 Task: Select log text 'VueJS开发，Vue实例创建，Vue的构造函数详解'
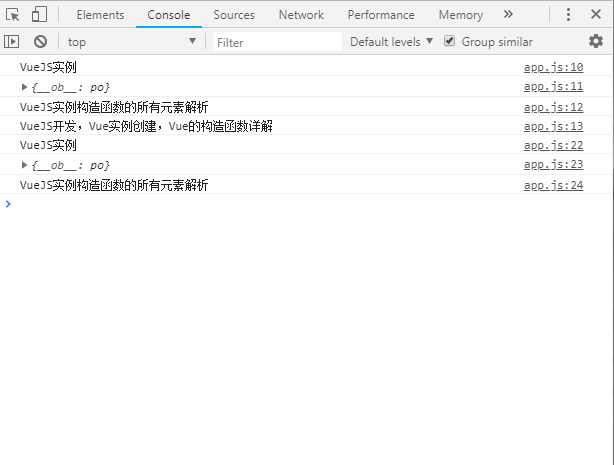pyautogui.click(x=146, y=126)
